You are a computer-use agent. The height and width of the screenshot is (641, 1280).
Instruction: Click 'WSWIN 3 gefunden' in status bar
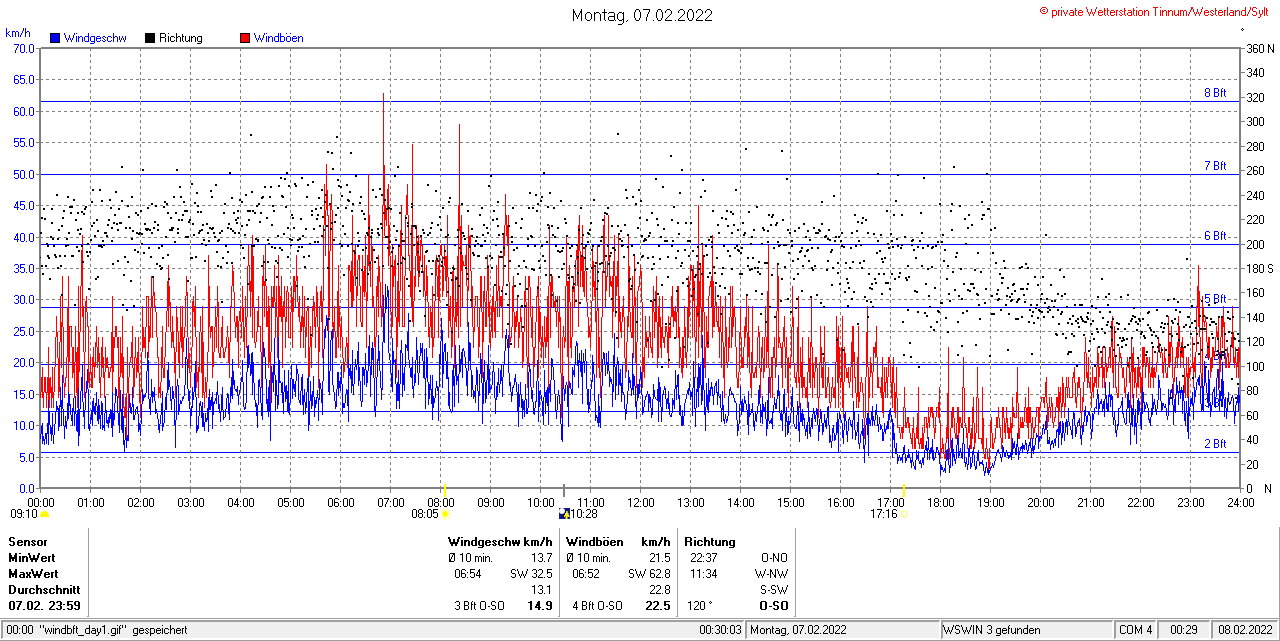(x=993, y=630)
